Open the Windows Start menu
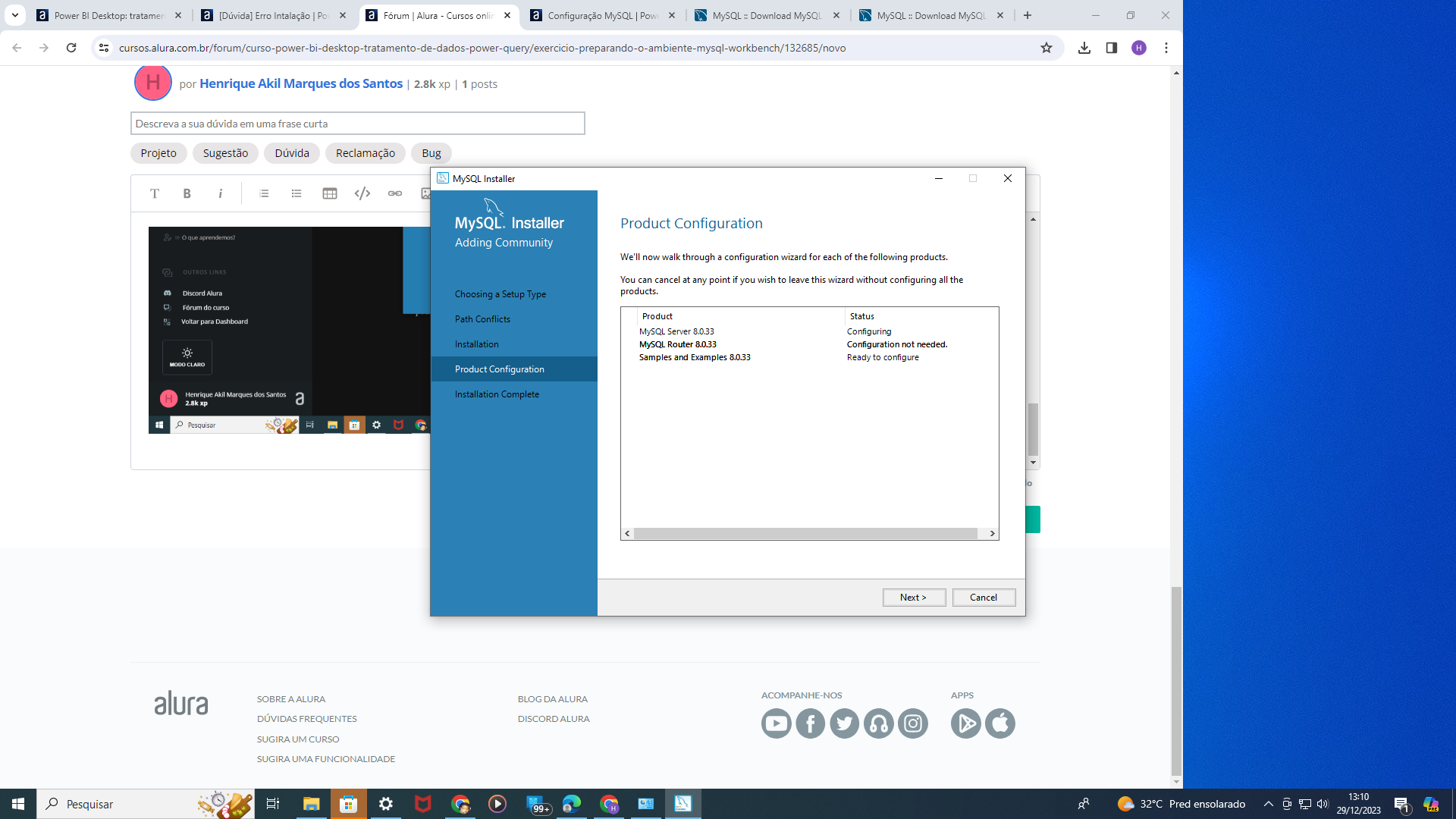The height and width of the screenshot is (819, 1456). click(18, 804)
